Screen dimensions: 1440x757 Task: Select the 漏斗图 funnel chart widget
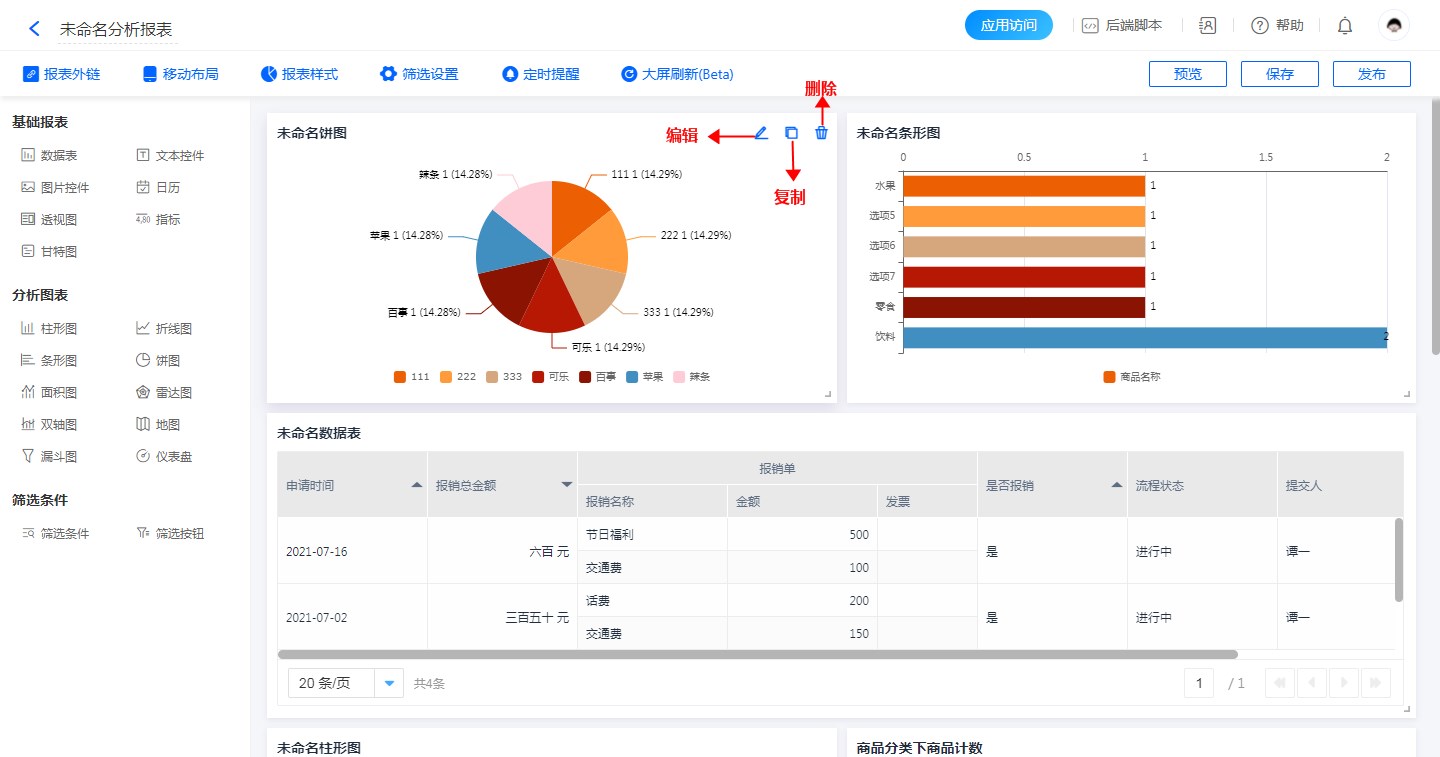click(49, 457)
